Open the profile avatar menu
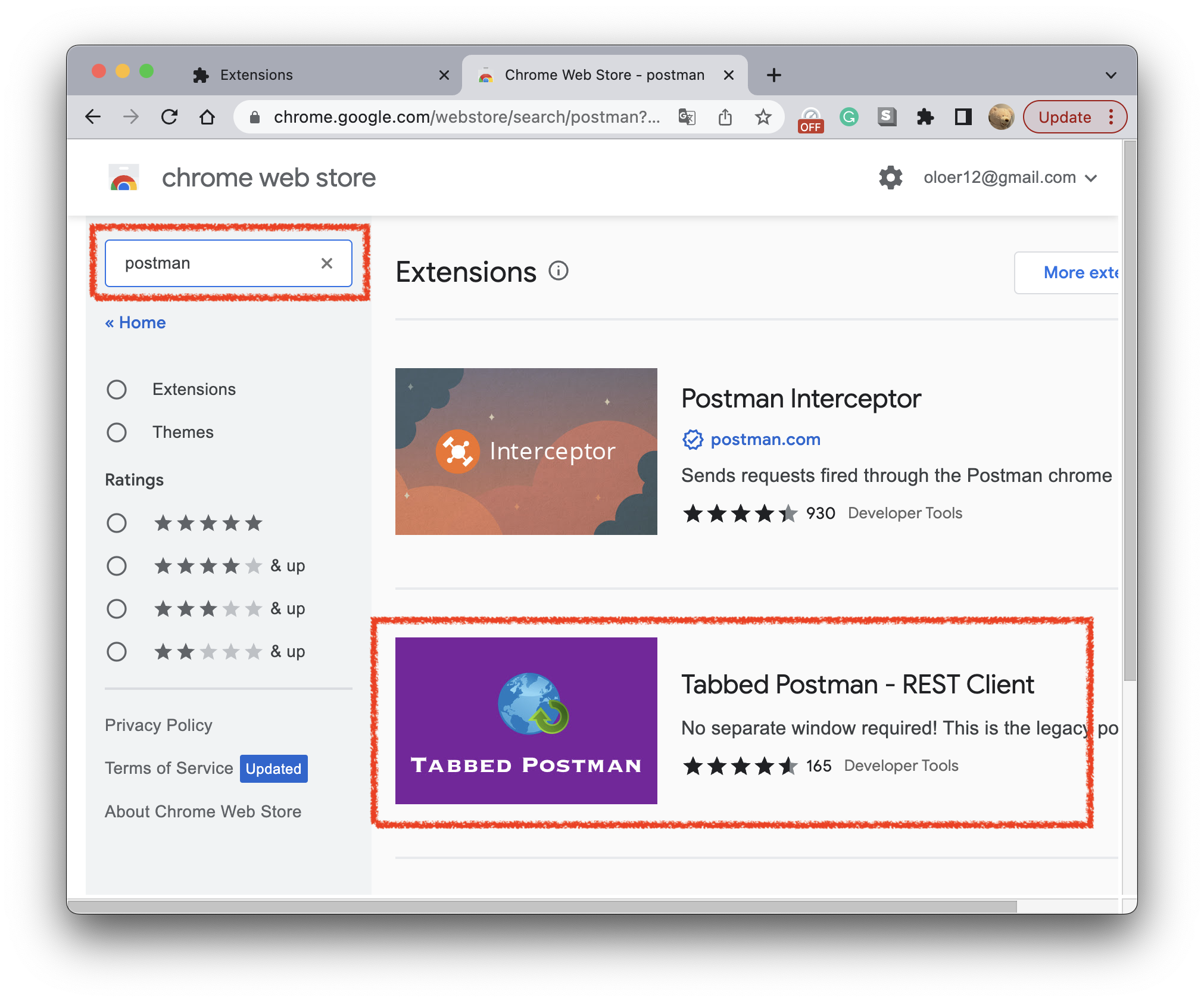This screenshot has width=1204, height=1002. click(1002, 117)
